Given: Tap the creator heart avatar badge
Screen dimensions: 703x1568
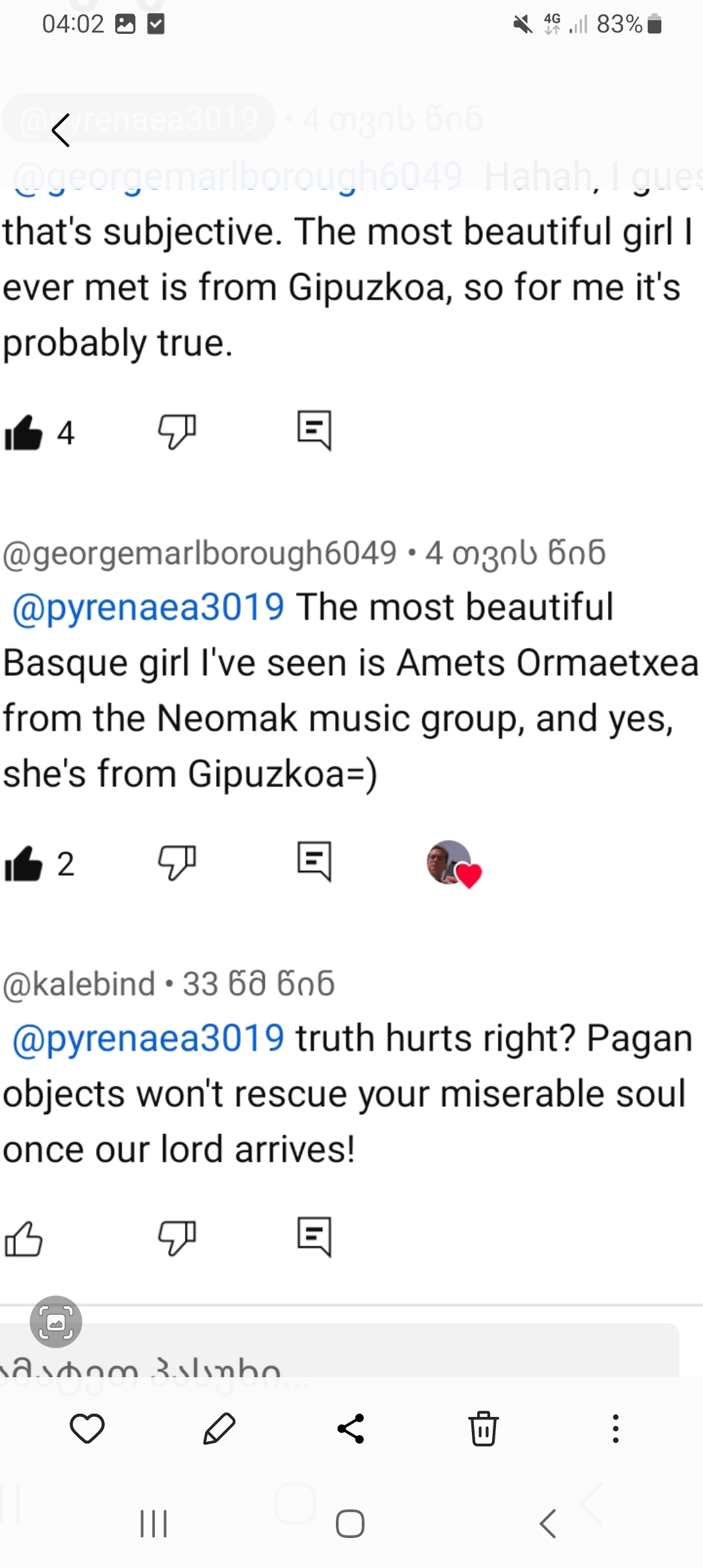Looking at the screenshot, I should point(454,863).
